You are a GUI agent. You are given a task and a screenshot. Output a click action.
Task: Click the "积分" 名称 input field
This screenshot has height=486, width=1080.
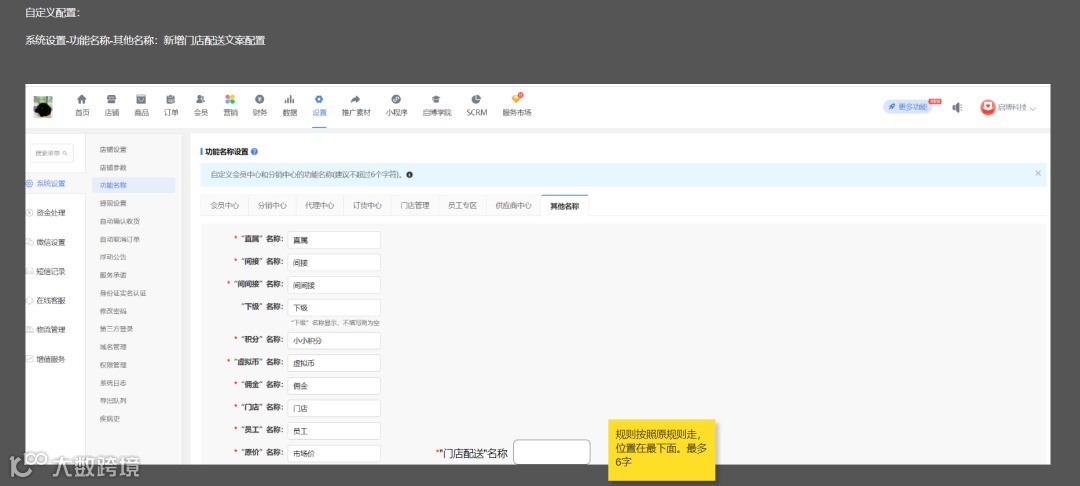334,341
